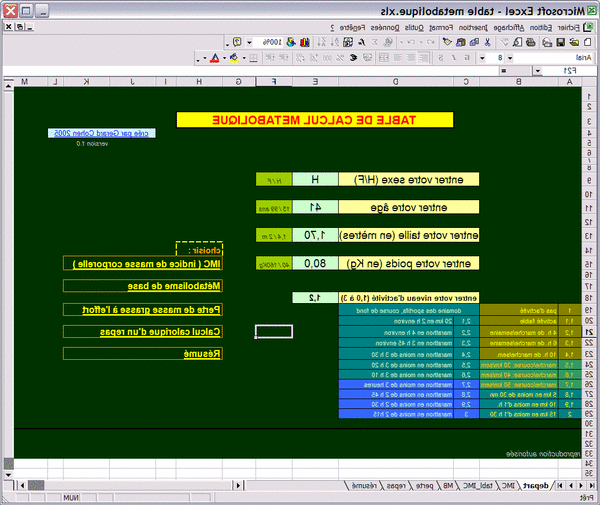Select the sexe value cell containing H
600x505 pixels.
[315, 179]
